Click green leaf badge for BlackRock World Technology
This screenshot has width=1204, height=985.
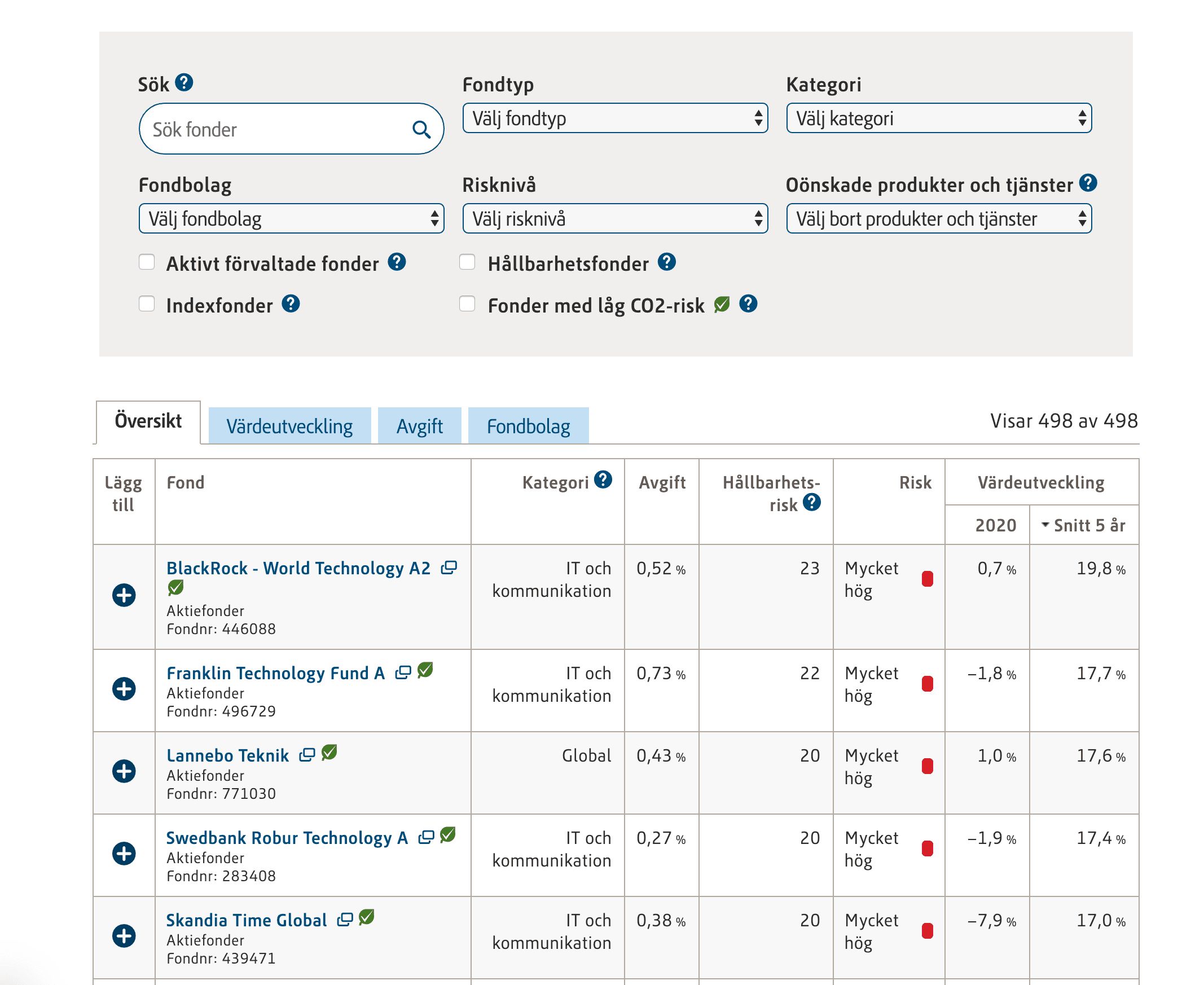[176, 587]
